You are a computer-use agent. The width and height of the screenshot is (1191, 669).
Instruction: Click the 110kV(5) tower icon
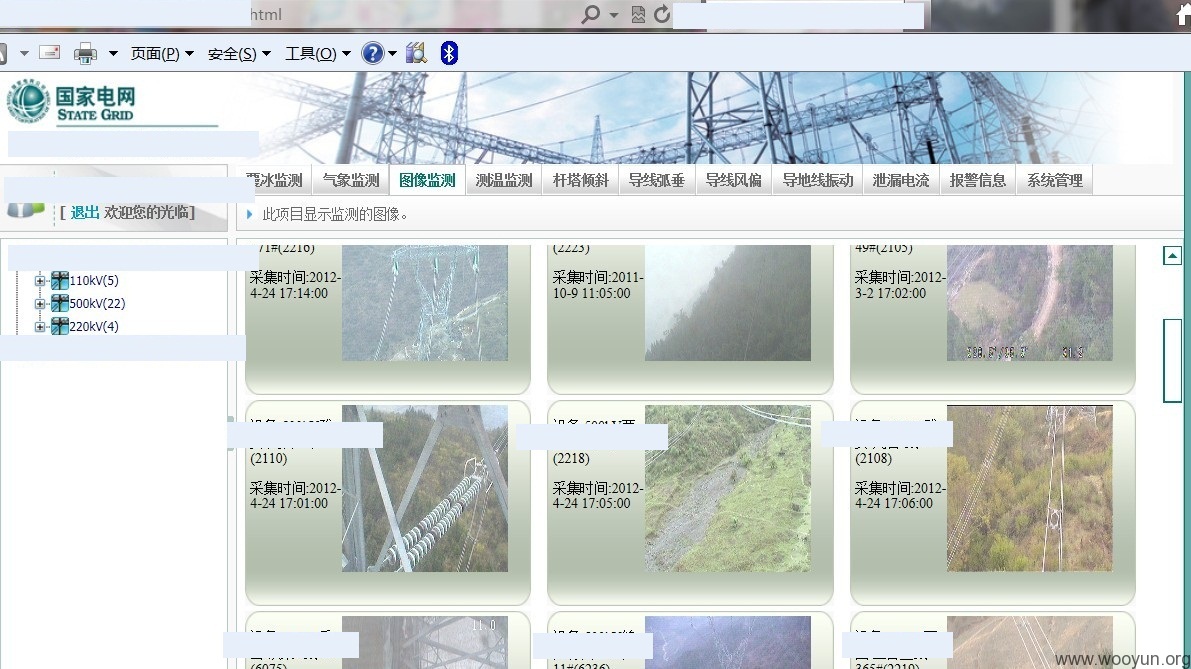pos(59,281)
